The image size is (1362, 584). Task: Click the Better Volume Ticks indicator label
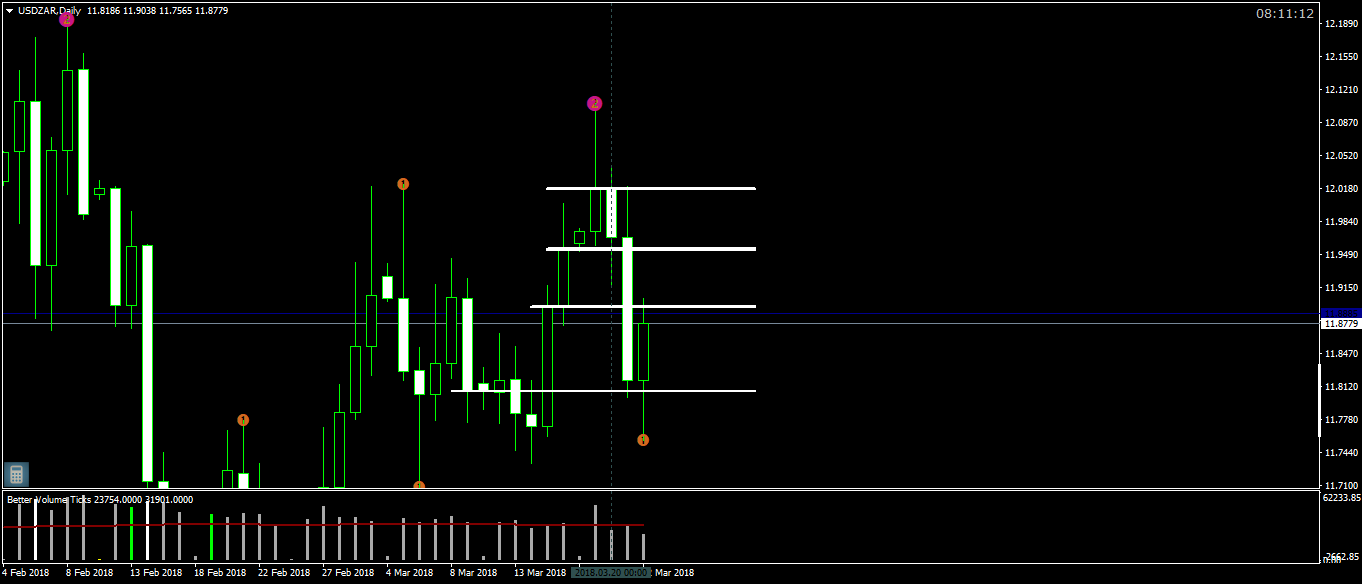point(49,499)
